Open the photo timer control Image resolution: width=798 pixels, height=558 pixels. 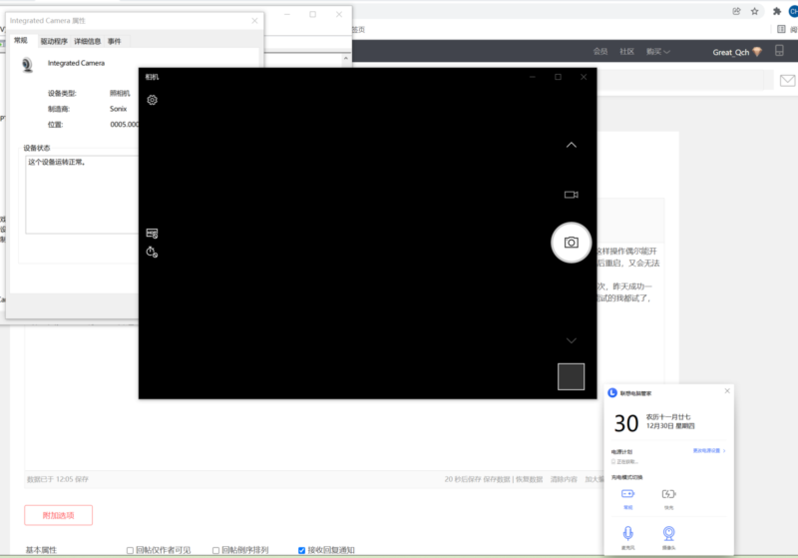click(152, 252)
